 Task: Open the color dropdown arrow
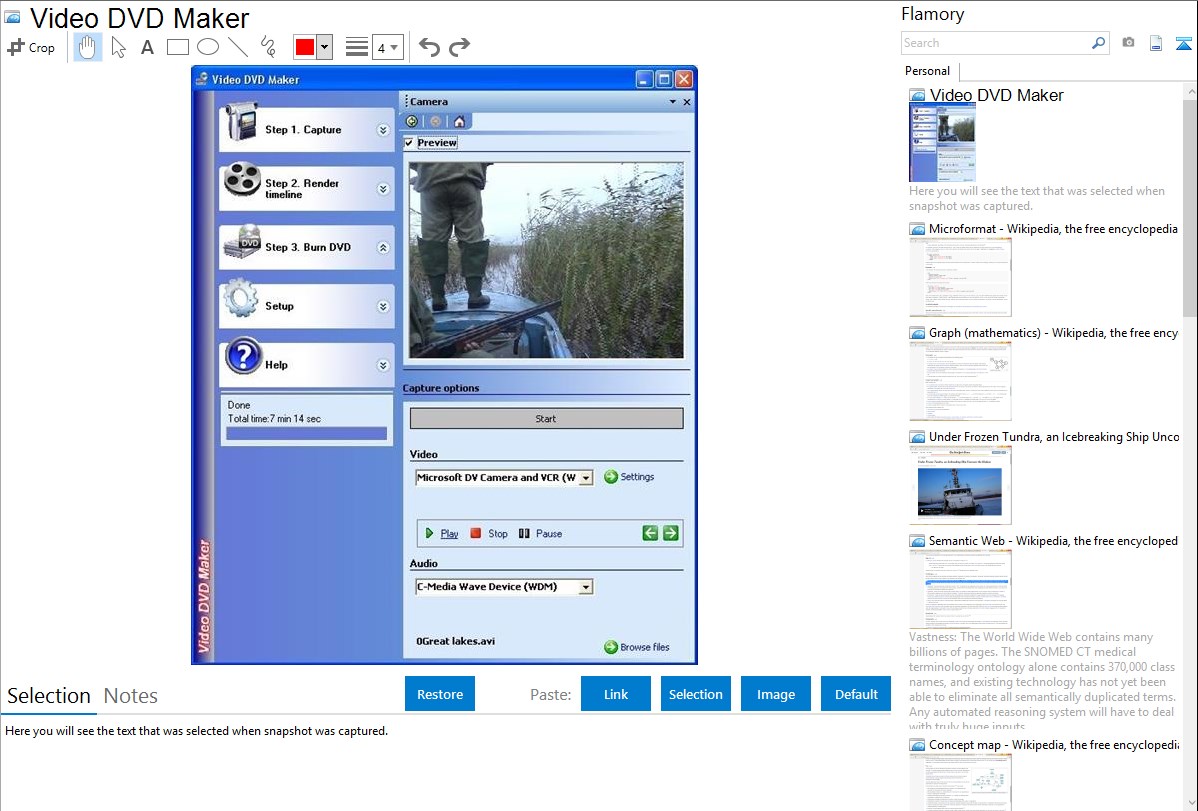pyautogui.click(x=324, y=47)
